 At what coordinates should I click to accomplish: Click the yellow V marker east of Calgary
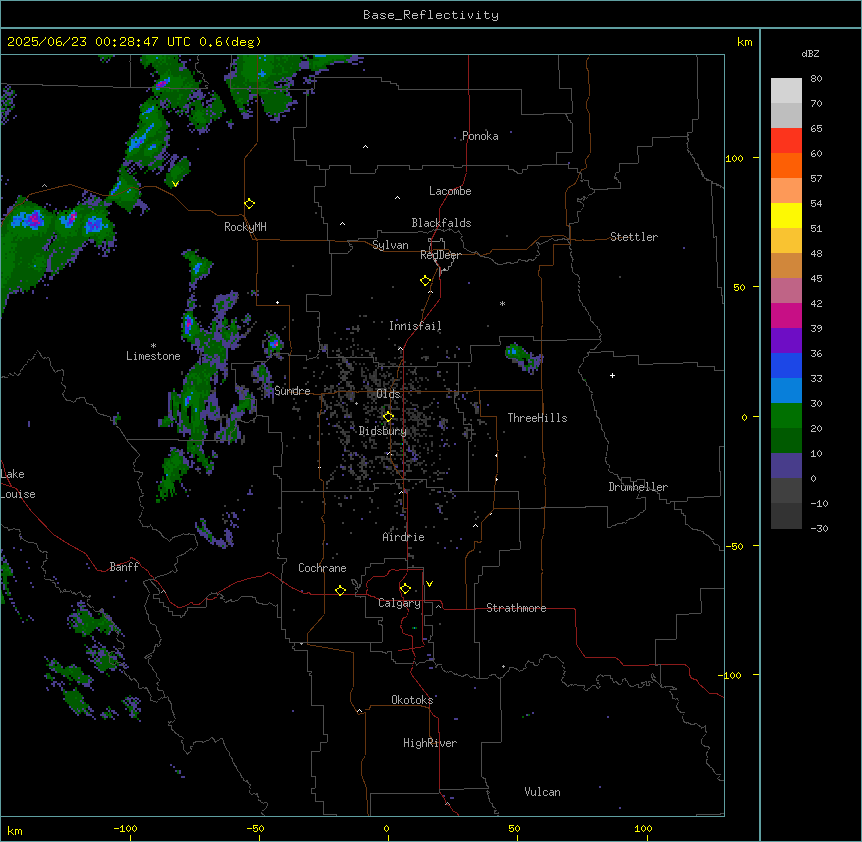coord(429,584)
